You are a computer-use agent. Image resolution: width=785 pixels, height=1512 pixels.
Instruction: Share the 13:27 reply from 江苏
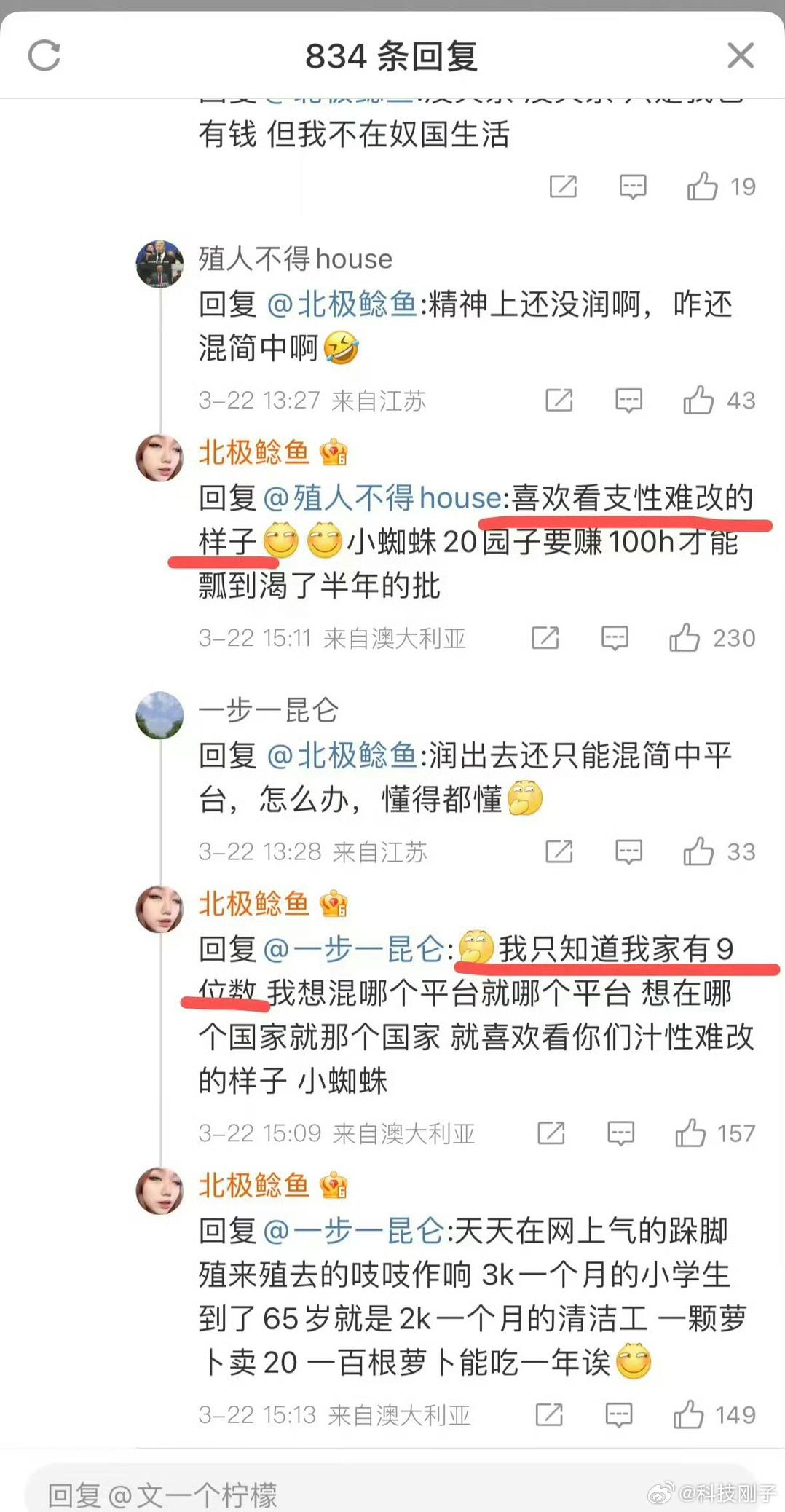(x=559, y=400)
